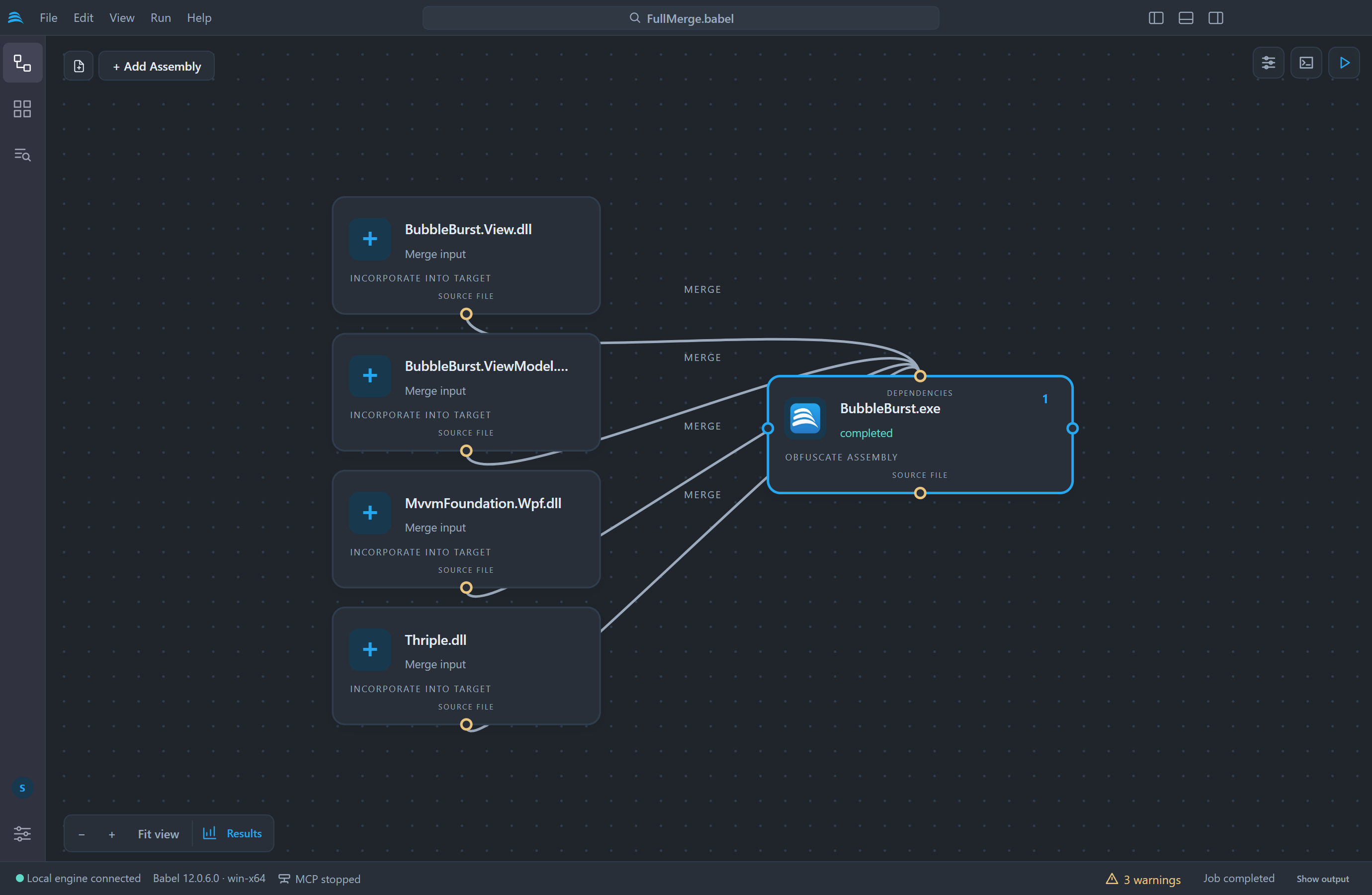Click the plus icon on MvvmFoundation.Wpf.dll
Image resolution: width=1372 pixels, height=895 pixels.
370,513
